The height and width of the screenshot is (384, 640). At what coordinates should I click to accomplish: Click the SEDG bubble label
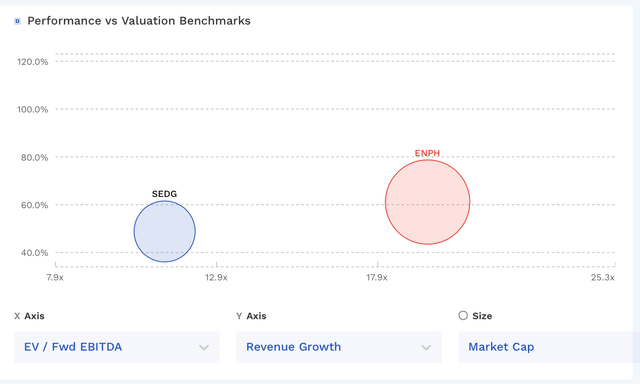(164, 194)
